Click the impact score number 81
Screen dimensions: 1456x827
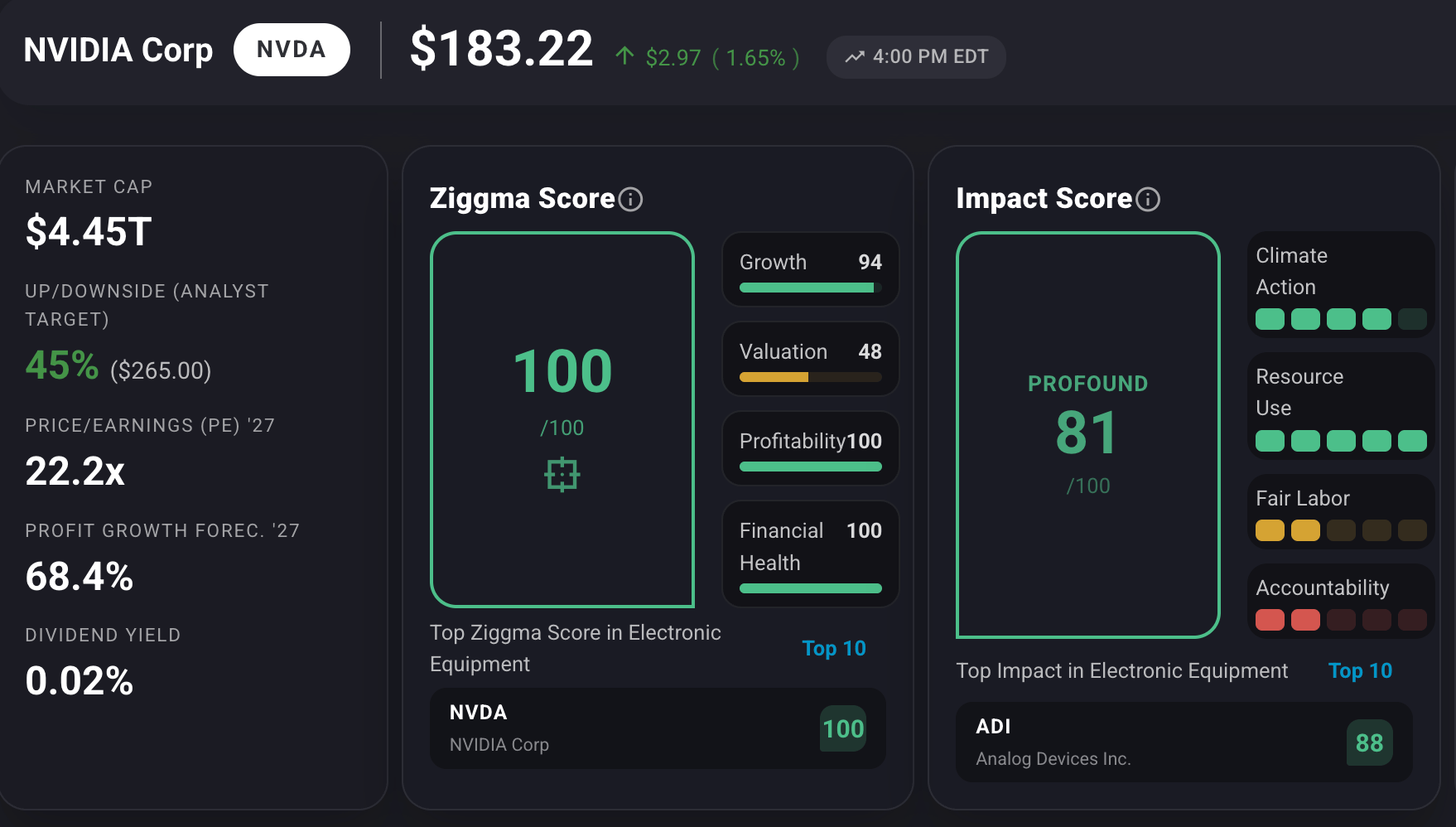[1087, 433]
